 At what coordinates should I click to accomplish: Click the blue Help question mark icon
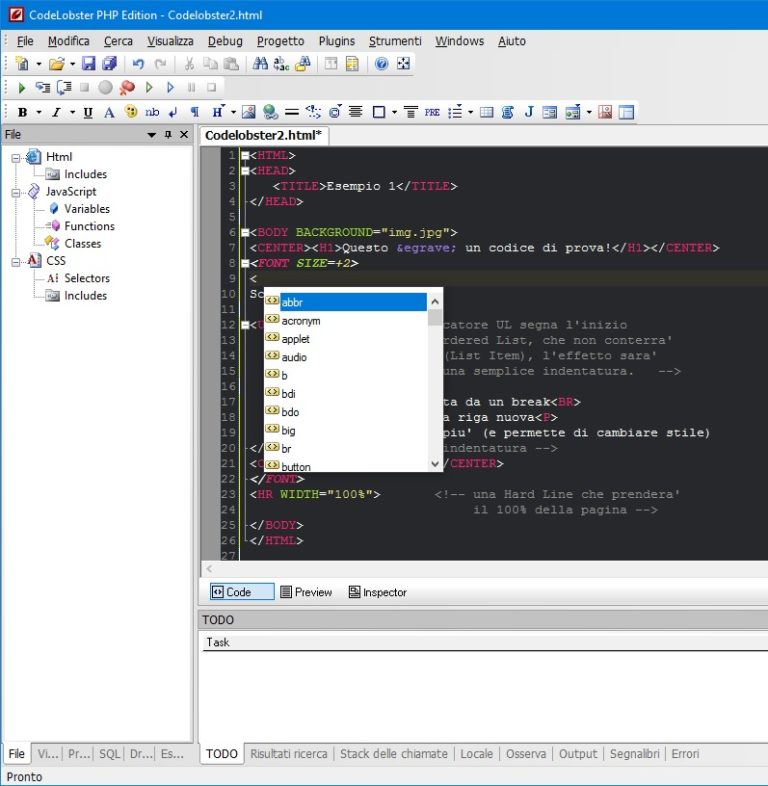coord(381,64)
